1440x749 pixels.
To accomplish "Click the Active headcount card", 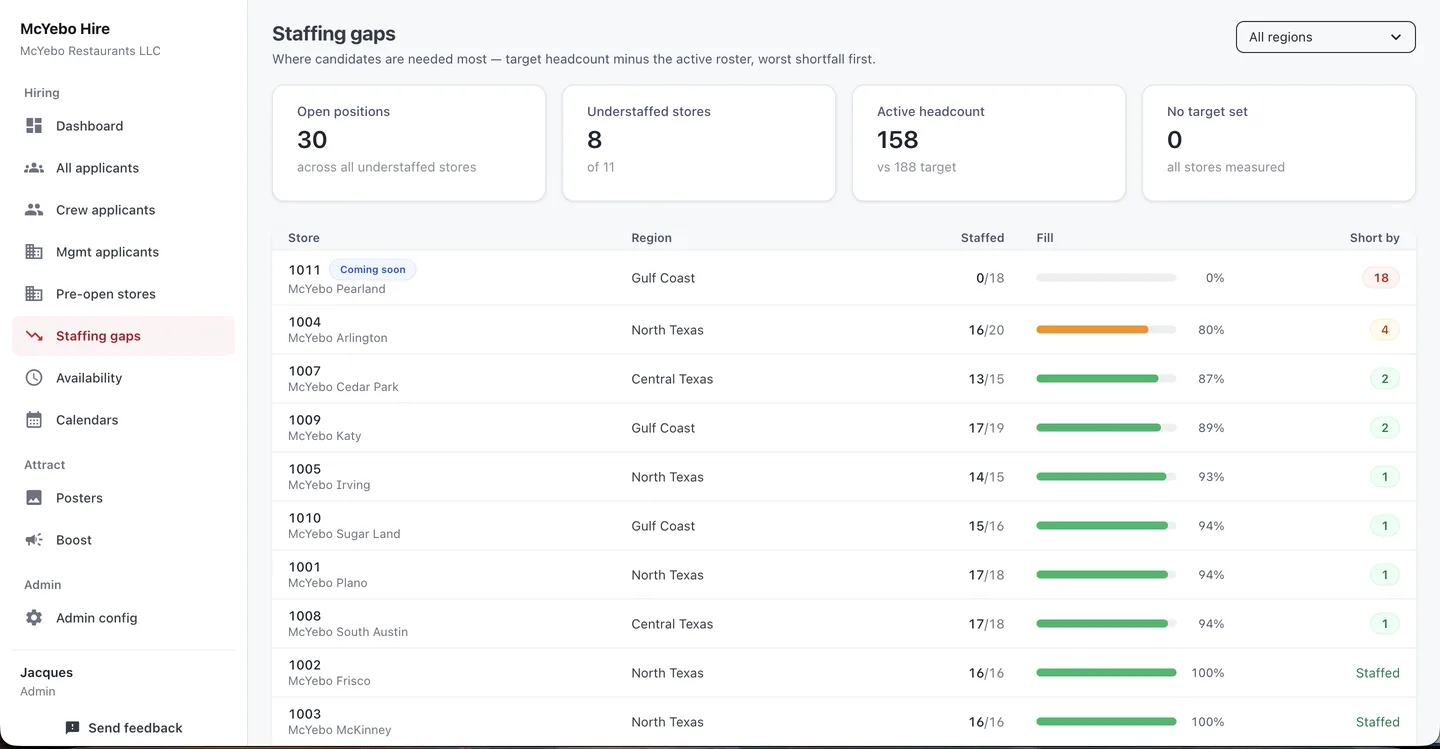I will [x=989, y=143].
